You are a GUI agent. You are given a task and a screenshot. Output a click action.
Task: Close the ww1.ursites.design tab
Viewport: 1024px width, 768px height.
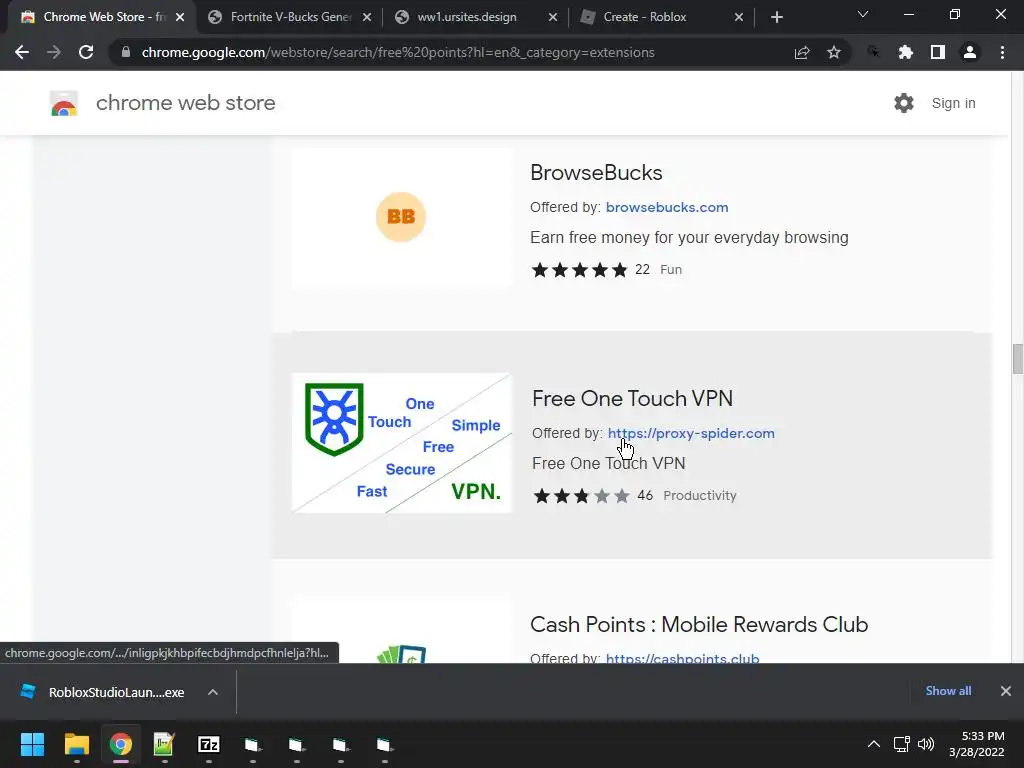point(552,17)
